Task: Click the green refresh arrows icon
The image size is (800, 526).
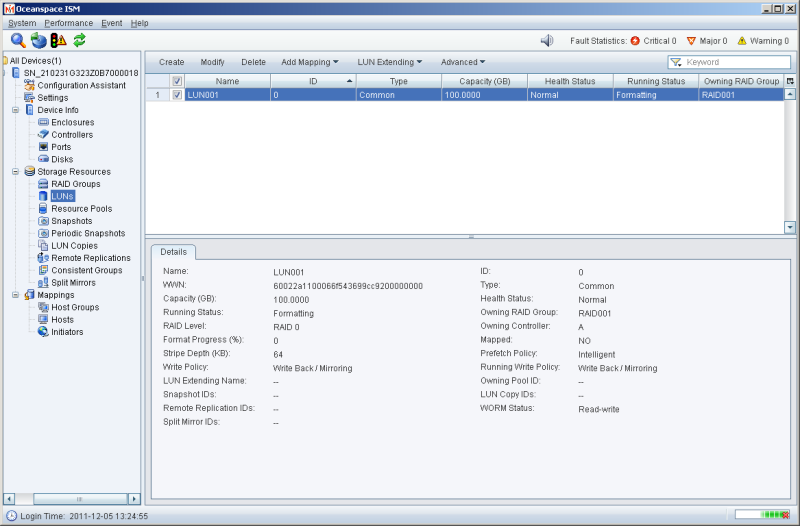Action: (x=79, y=40)
